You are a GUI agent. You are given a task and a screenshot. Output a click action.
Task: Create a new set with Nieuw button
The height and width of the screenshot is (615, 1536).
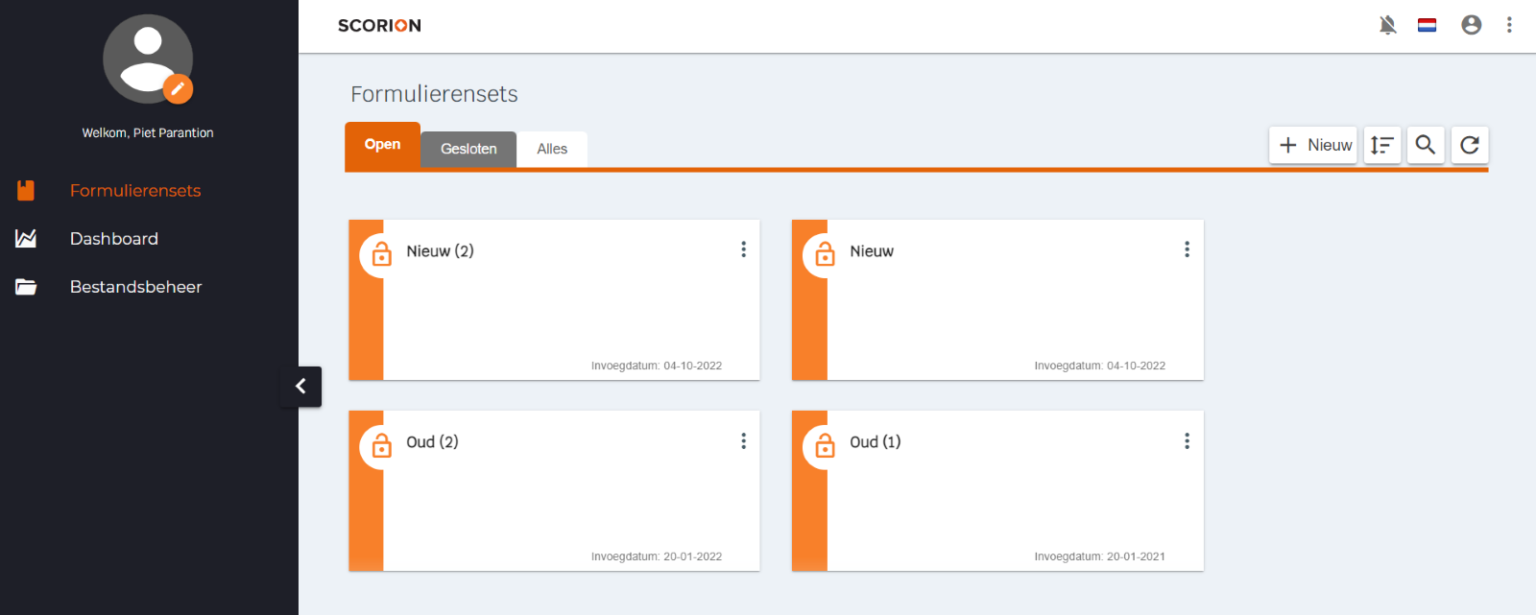point(1313,145)
